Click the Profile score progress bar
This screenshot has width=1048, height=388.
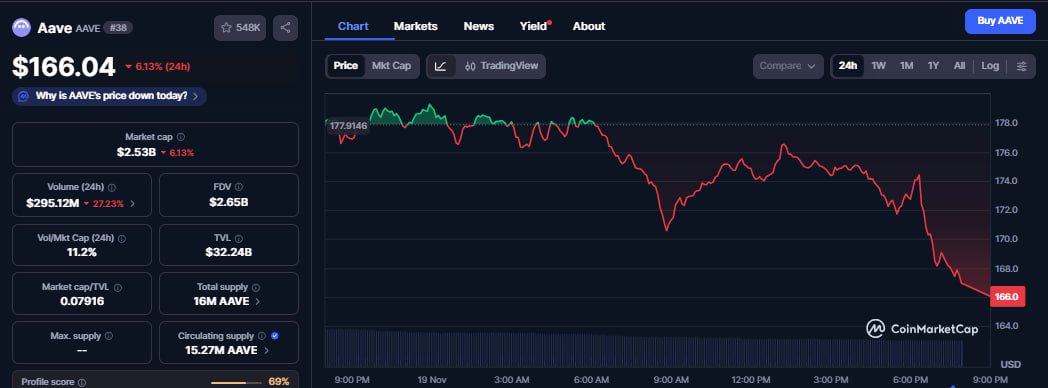pyautogui.click(x=237, y=383)
